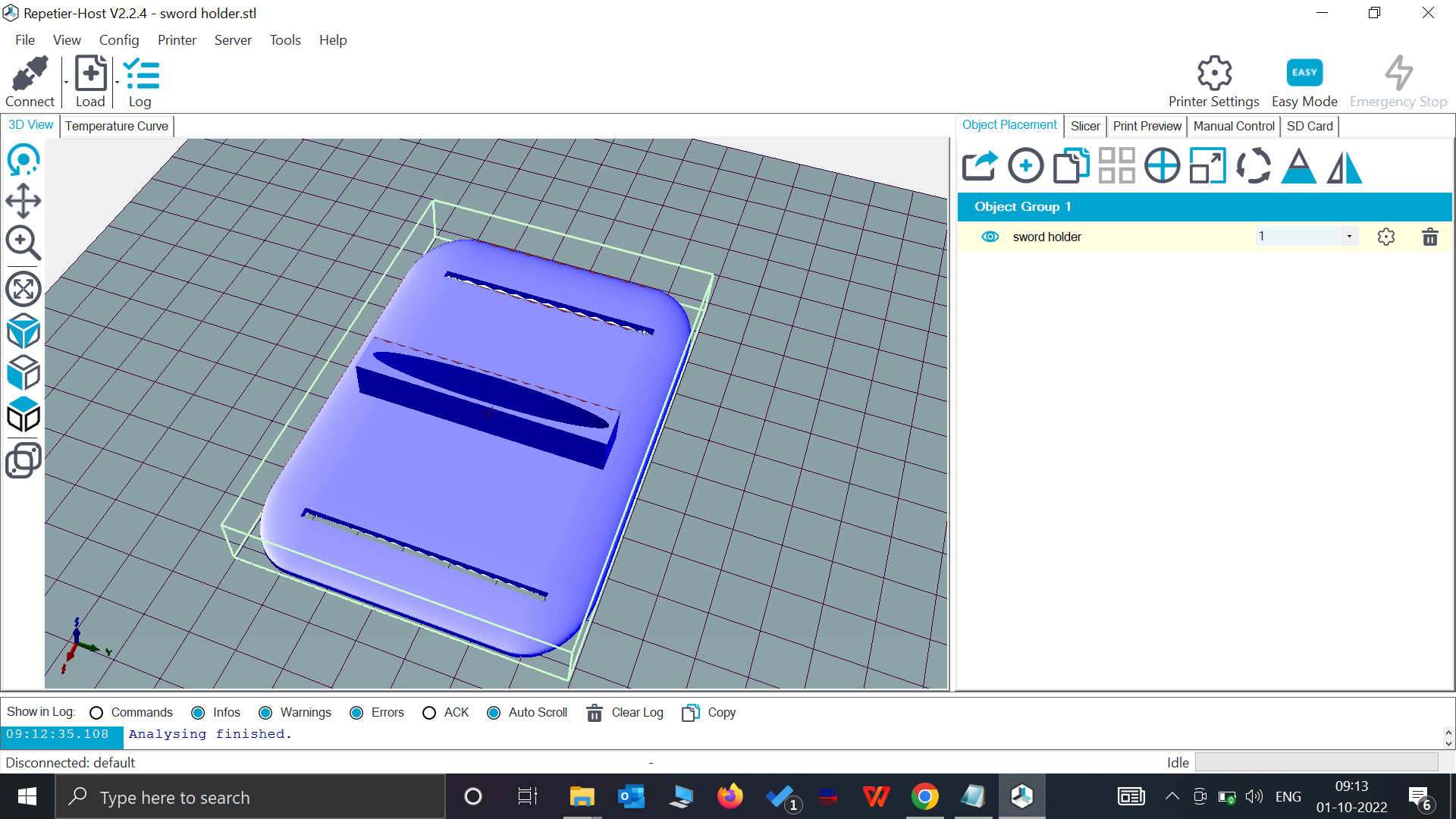Click the Autoposition objects icon
This screenshot has width=1456, height=819.
pyautogui.click(x=1116, y=165)
